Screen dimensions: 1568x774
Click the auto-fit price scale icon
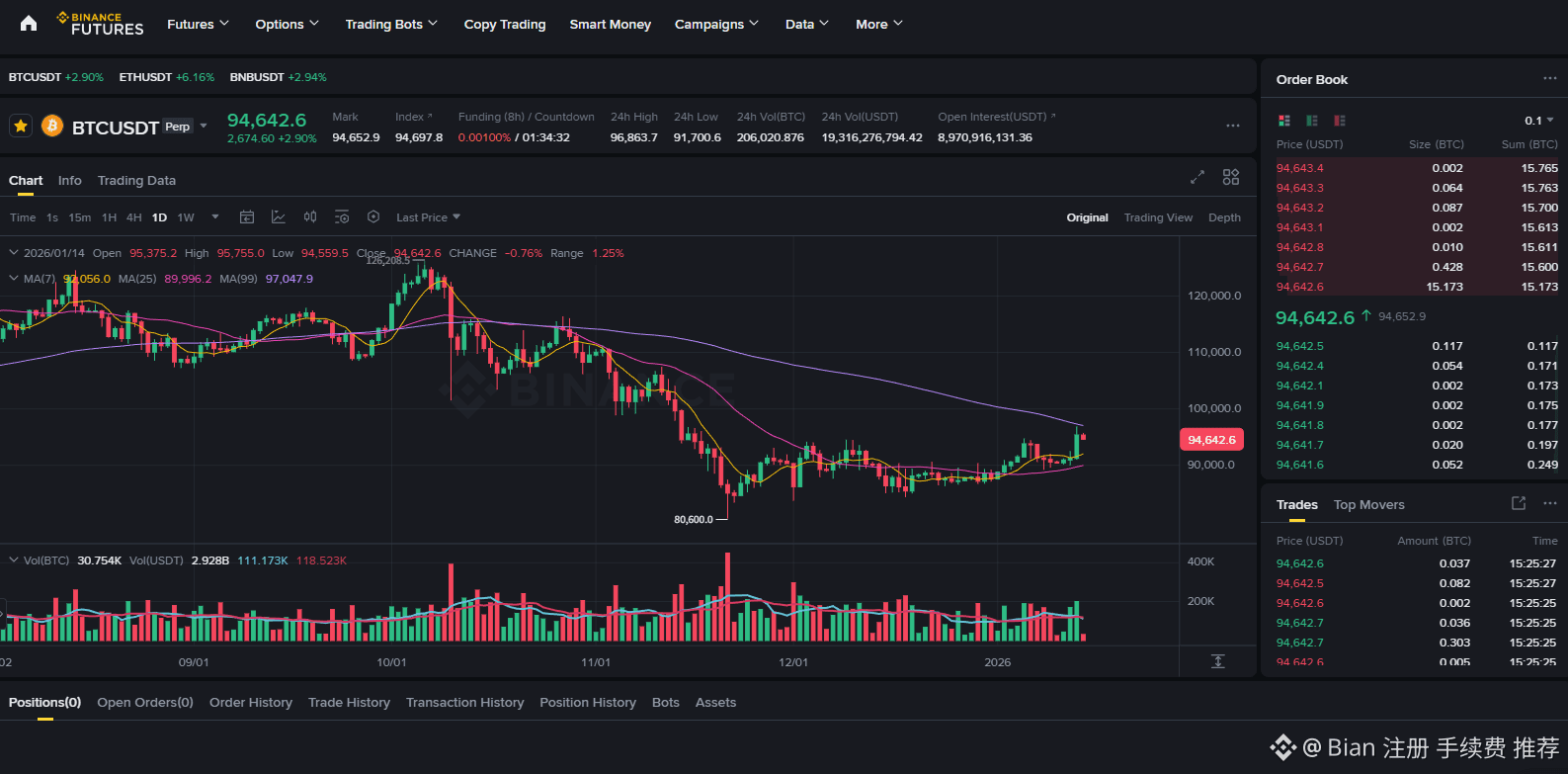pyautogui.click(x=1218, y=661)
